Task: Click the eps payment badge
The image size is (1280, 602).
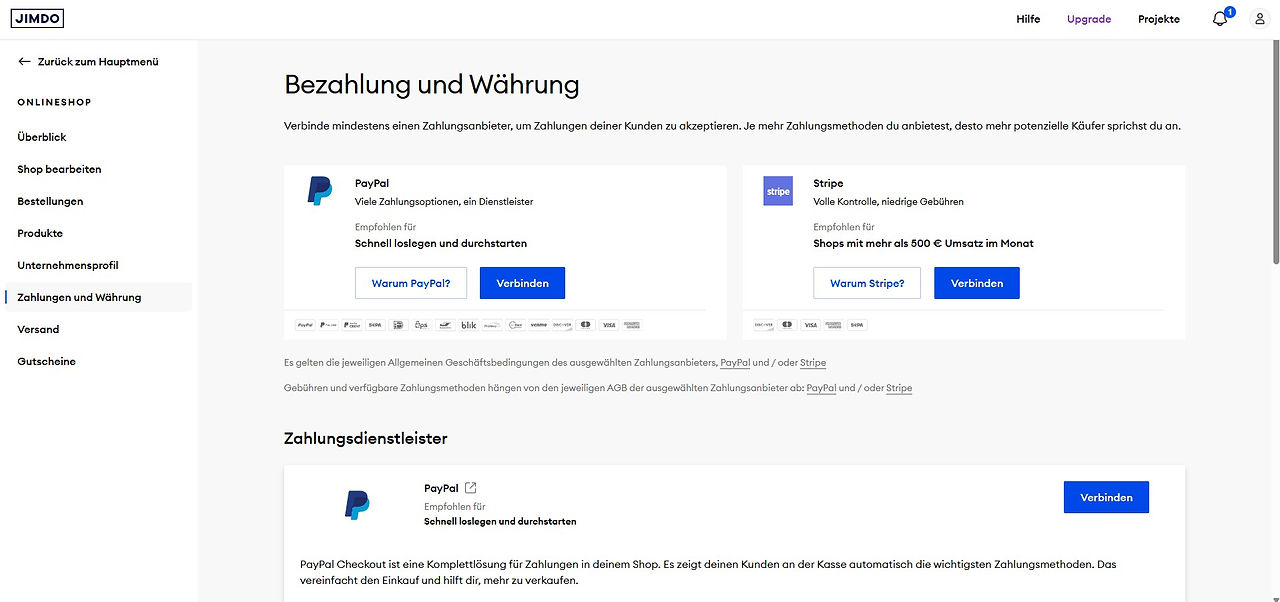Action: pyautogui.click(x=421, y=325)
